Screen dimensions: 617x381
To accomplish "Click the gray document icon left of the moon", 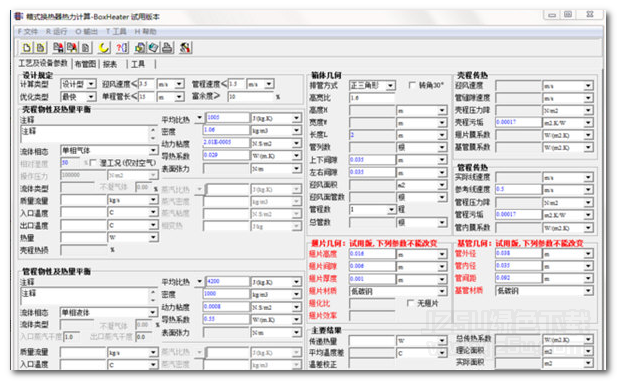I will (x=86, y=48).
